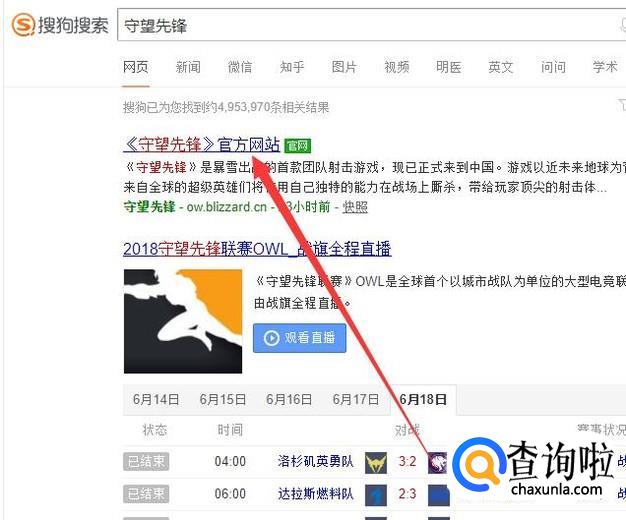Click the 04:00 match time
The width and height of the screenshot is (626, 520).
[230, 462]
